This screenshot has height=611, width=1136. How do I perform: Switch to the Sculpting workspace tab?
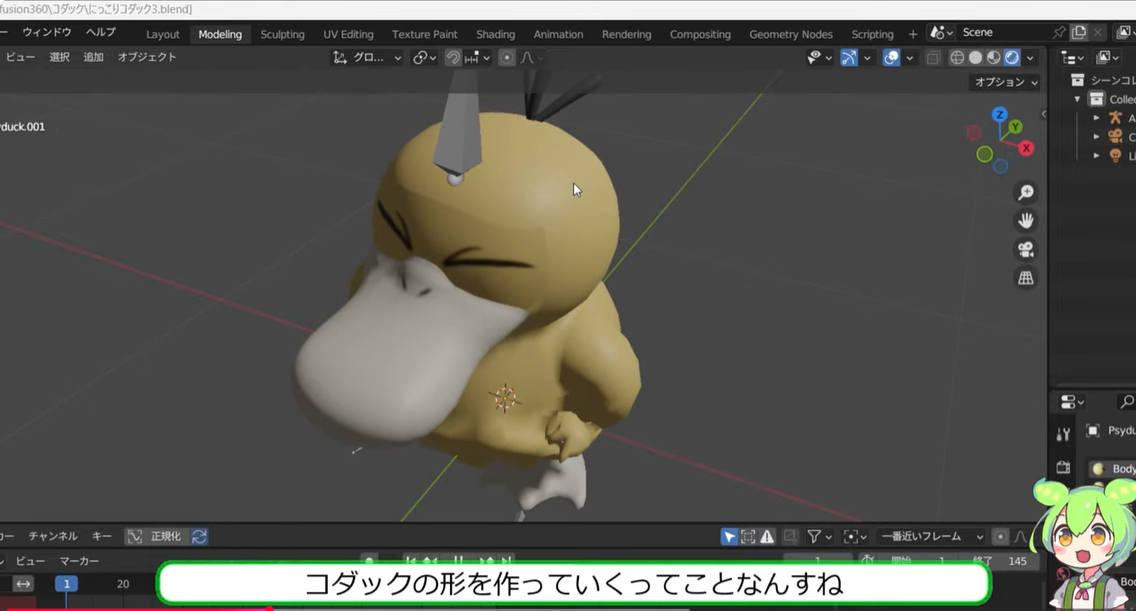tap(282, 34)
